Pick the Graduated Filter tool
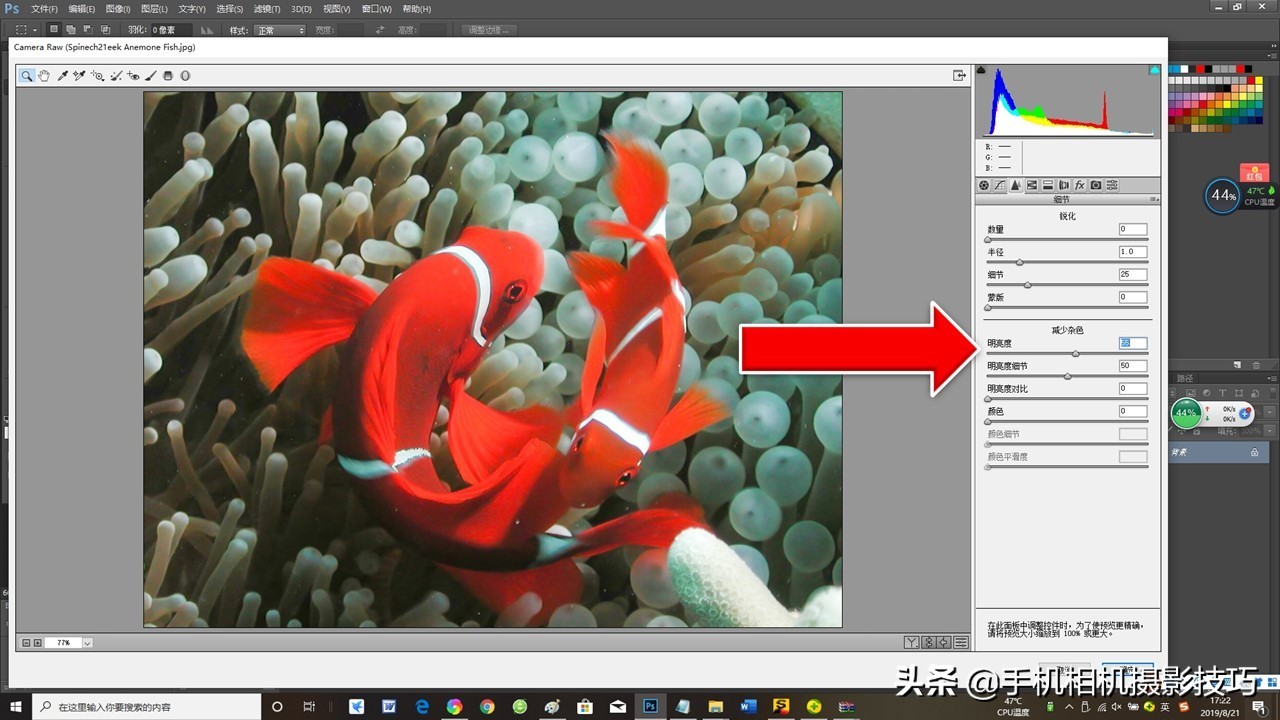Image resolution: width=1280 pixels, height=720 pixels. pos(168,76)
